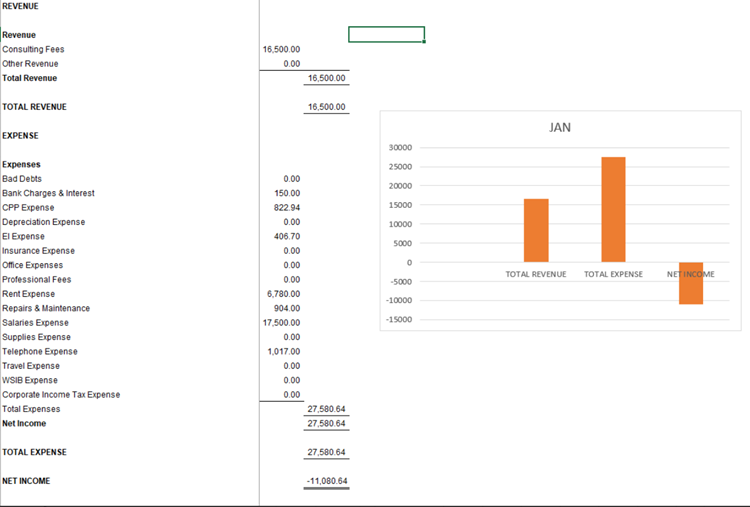Click the Professional Fees label
The width and height of the screenshot is (750, 507).
click(36, 279)
